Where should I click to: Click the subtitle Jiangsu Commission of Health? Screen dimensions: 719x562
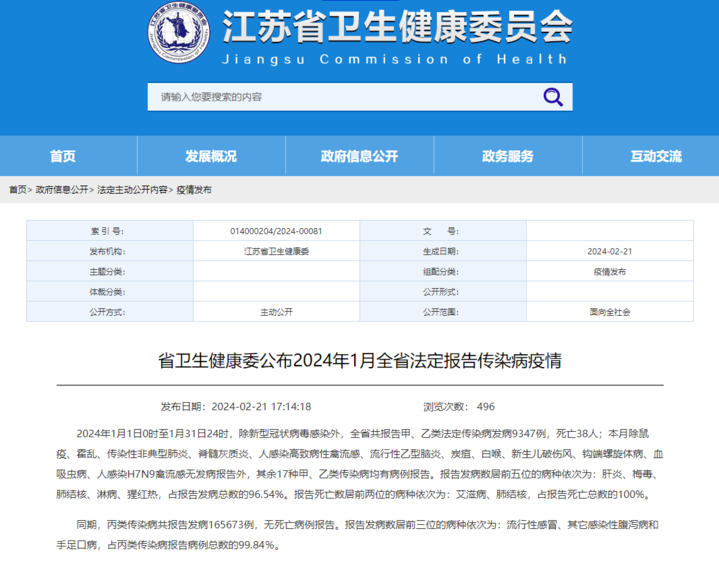[x=395, y=60]
